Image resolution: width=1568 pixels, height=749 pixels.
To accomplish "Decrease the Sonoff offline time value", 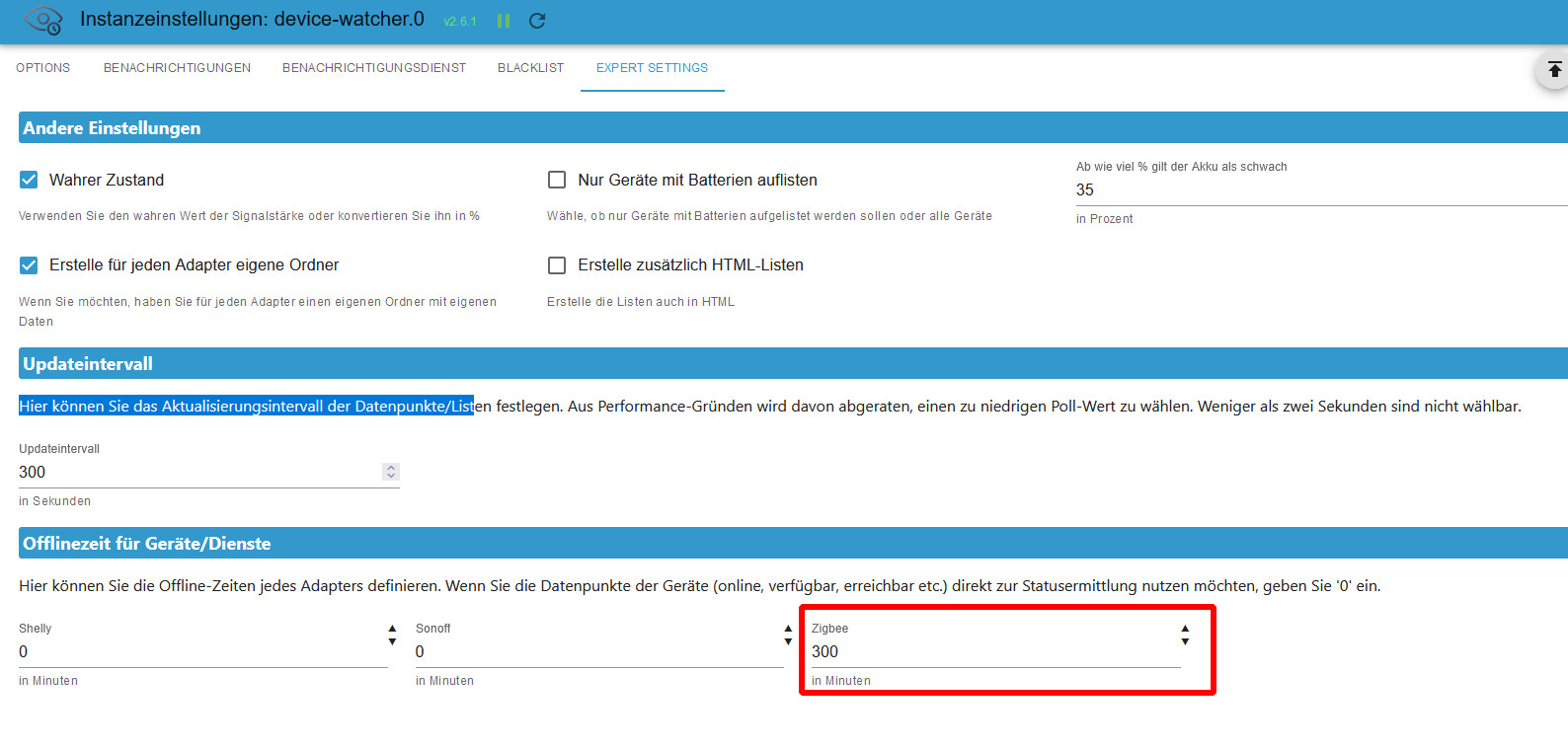I will (788, 642).
